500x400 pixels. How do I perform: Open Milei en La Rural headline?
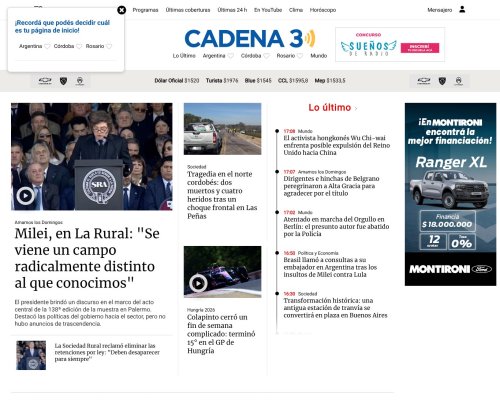(x=87, y=258)
